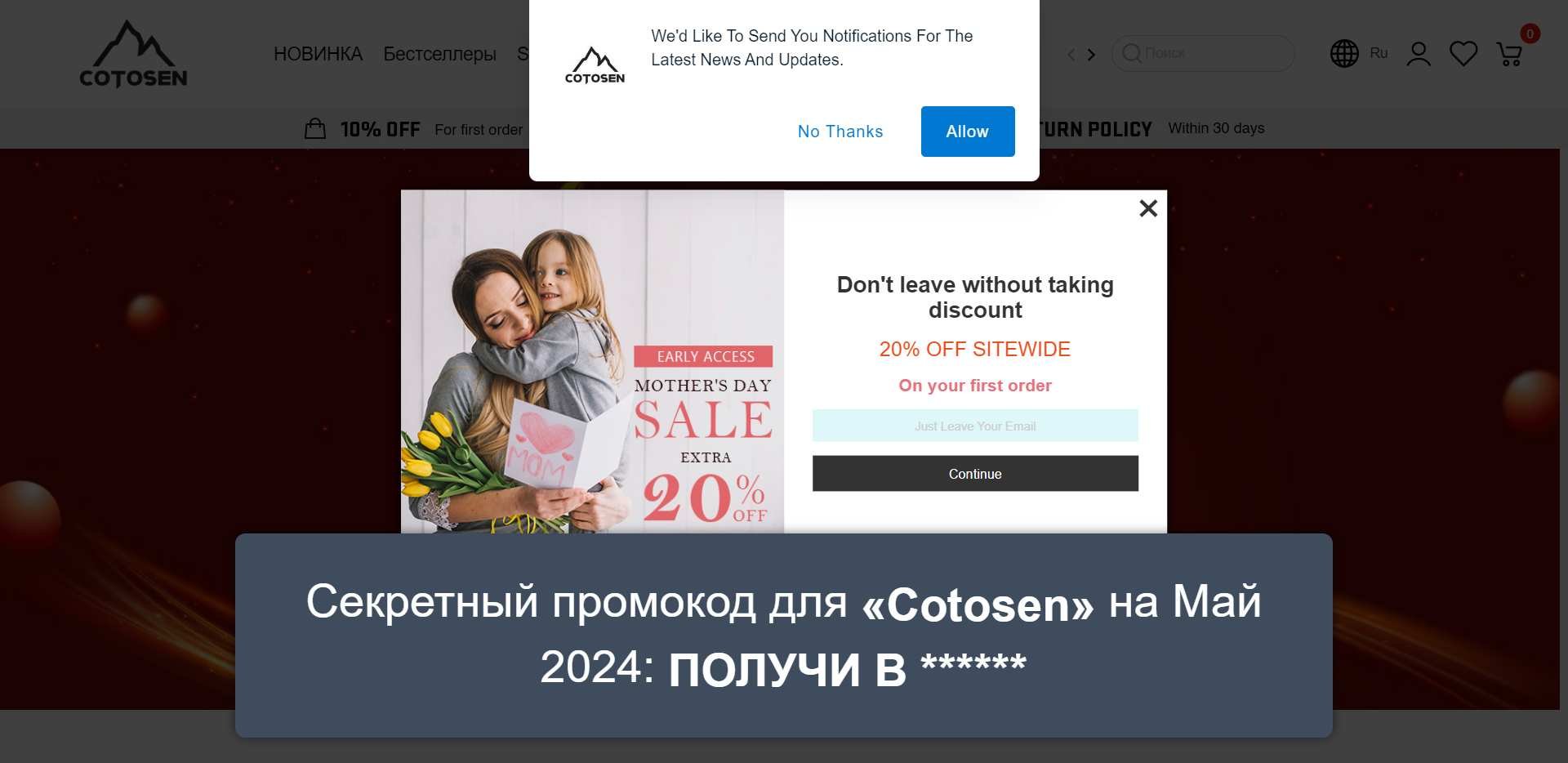Decline notifications with No Thanks
This screenshot has height=763, width=1568.
point(840,132)
